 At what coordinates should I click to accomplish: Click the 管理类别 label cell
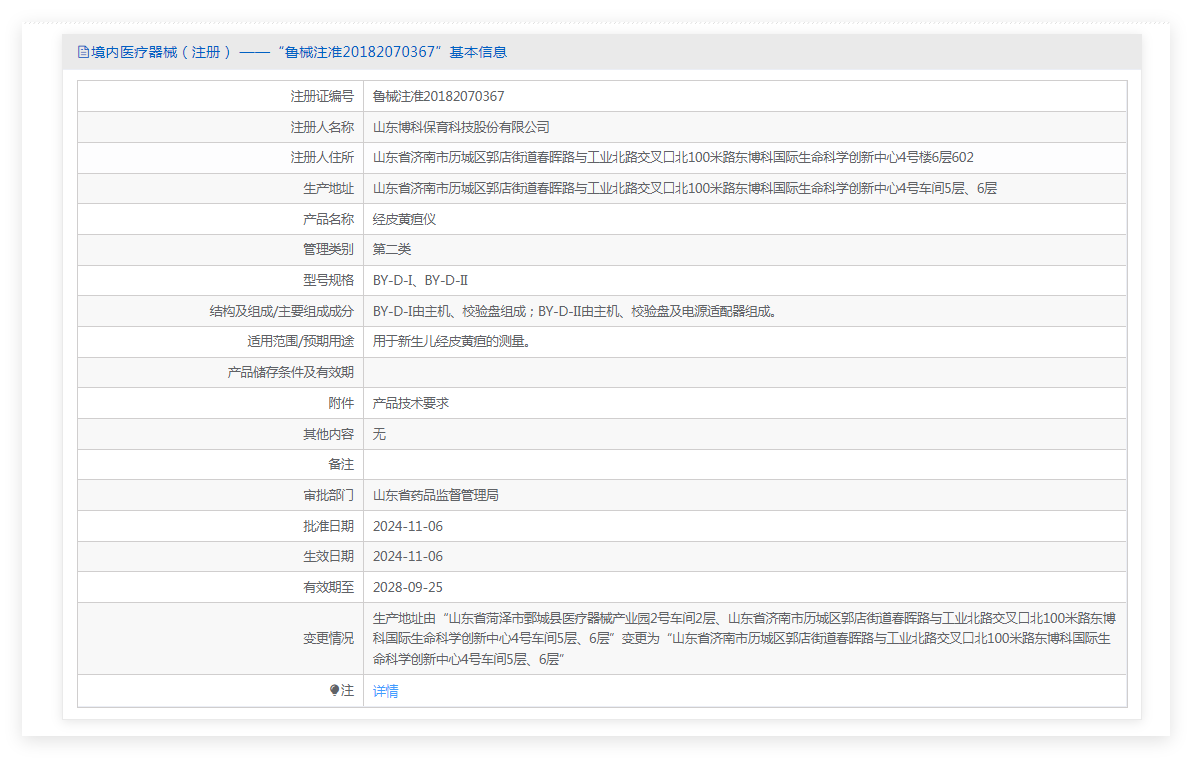pos(220,249)
